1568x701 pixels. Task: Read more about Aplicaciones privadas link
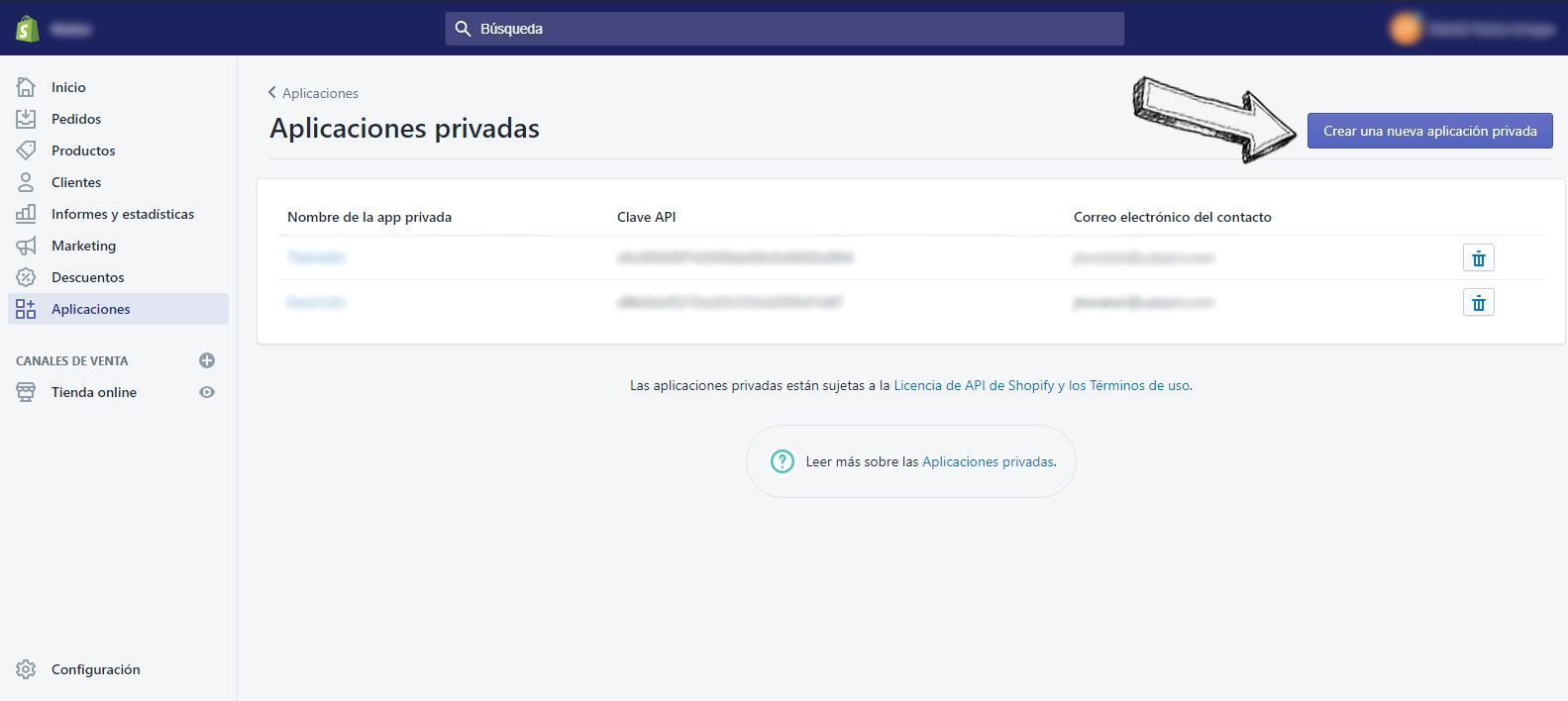click(988, 461)
